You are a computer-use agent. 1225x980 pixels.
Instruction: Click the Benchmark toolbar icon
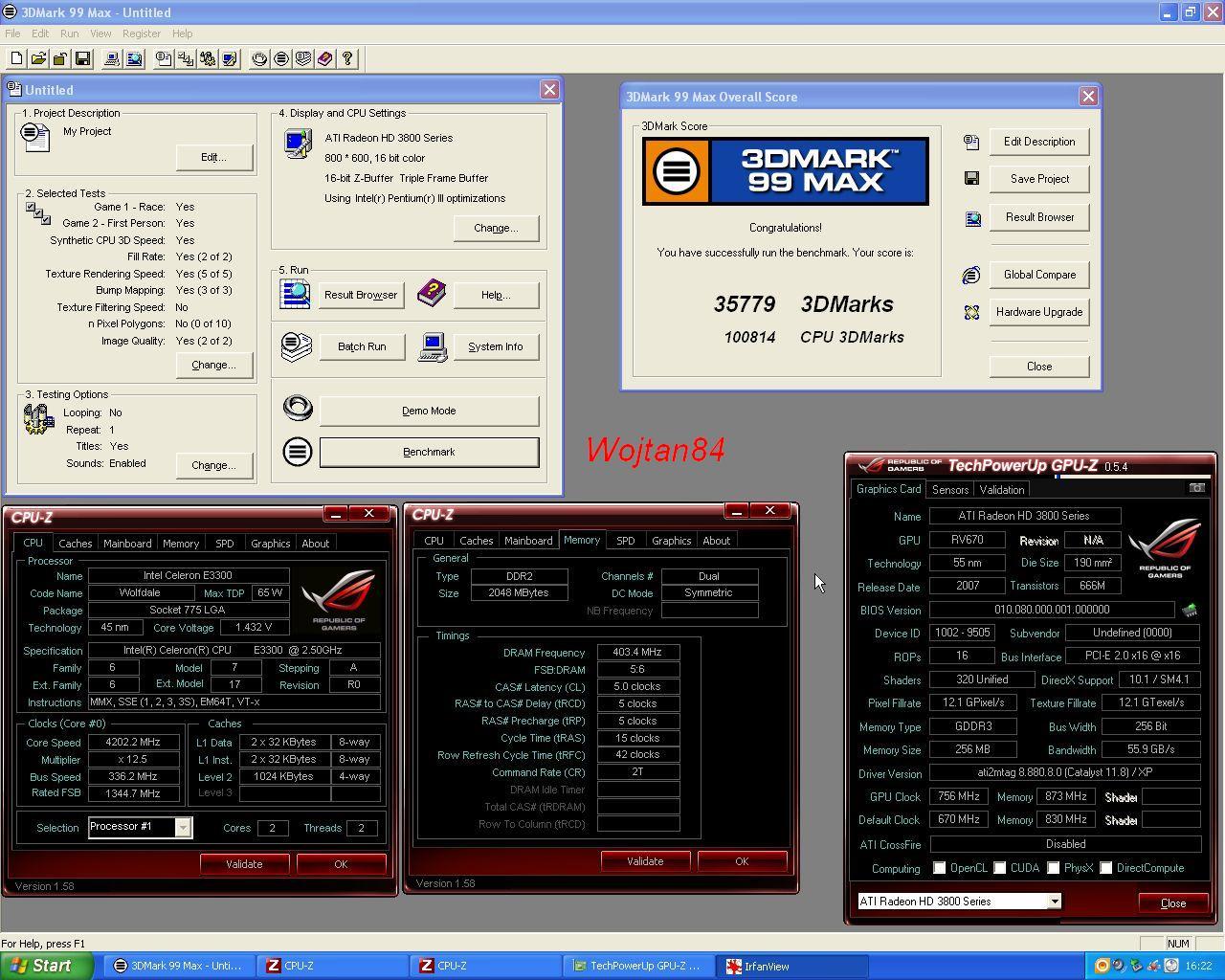click(281, 58)
